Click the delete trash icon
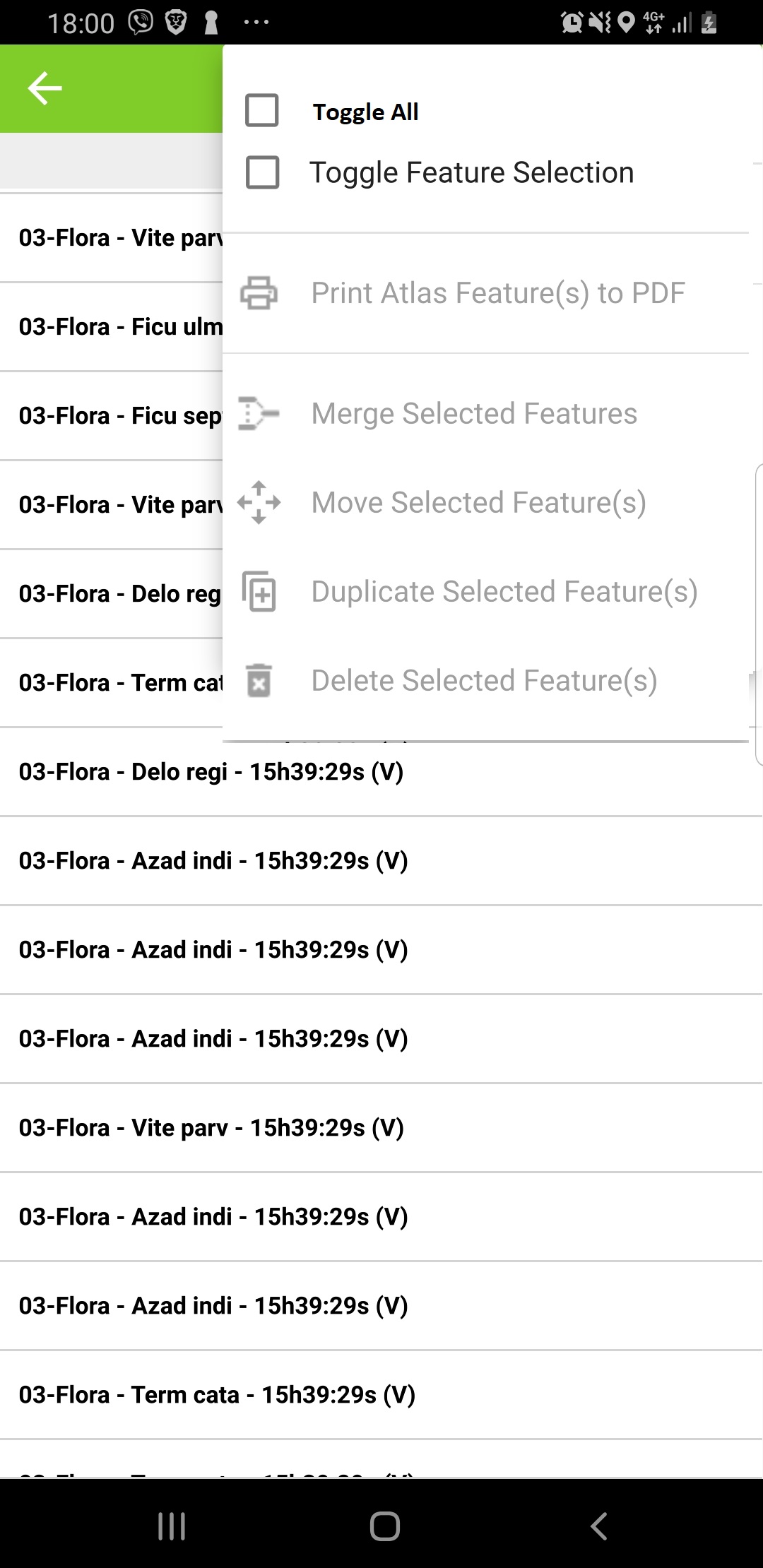This screenshot has width=763, height=1568. pyautogui.click(x=259, y=680)
